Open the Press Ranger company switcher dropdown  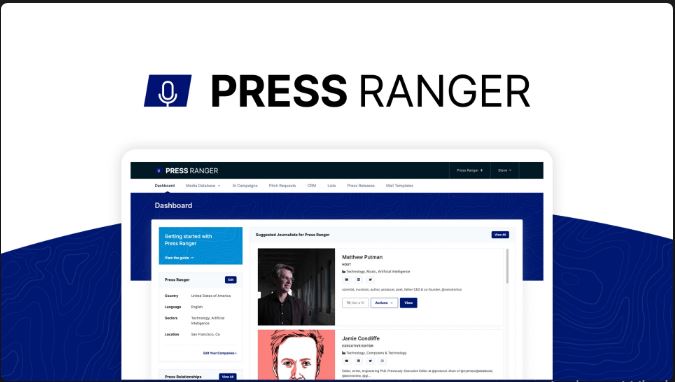pyautogui.click(x=470, y=171)
